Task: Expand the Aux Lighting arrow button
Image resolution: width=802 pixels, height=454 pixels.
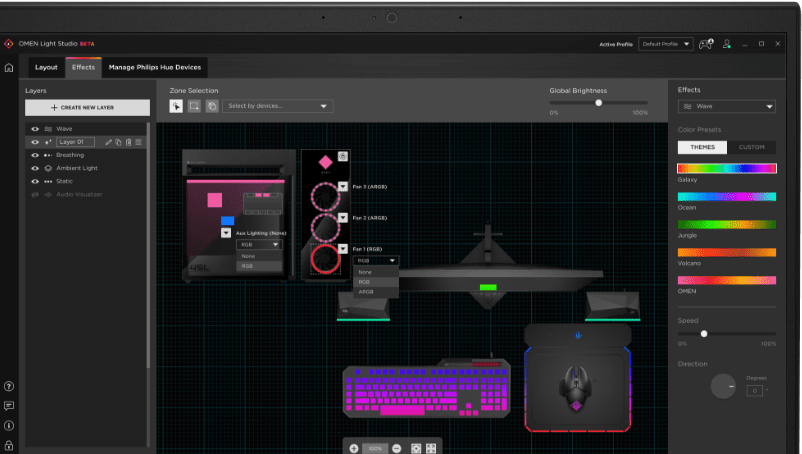Action: point(226,233)
